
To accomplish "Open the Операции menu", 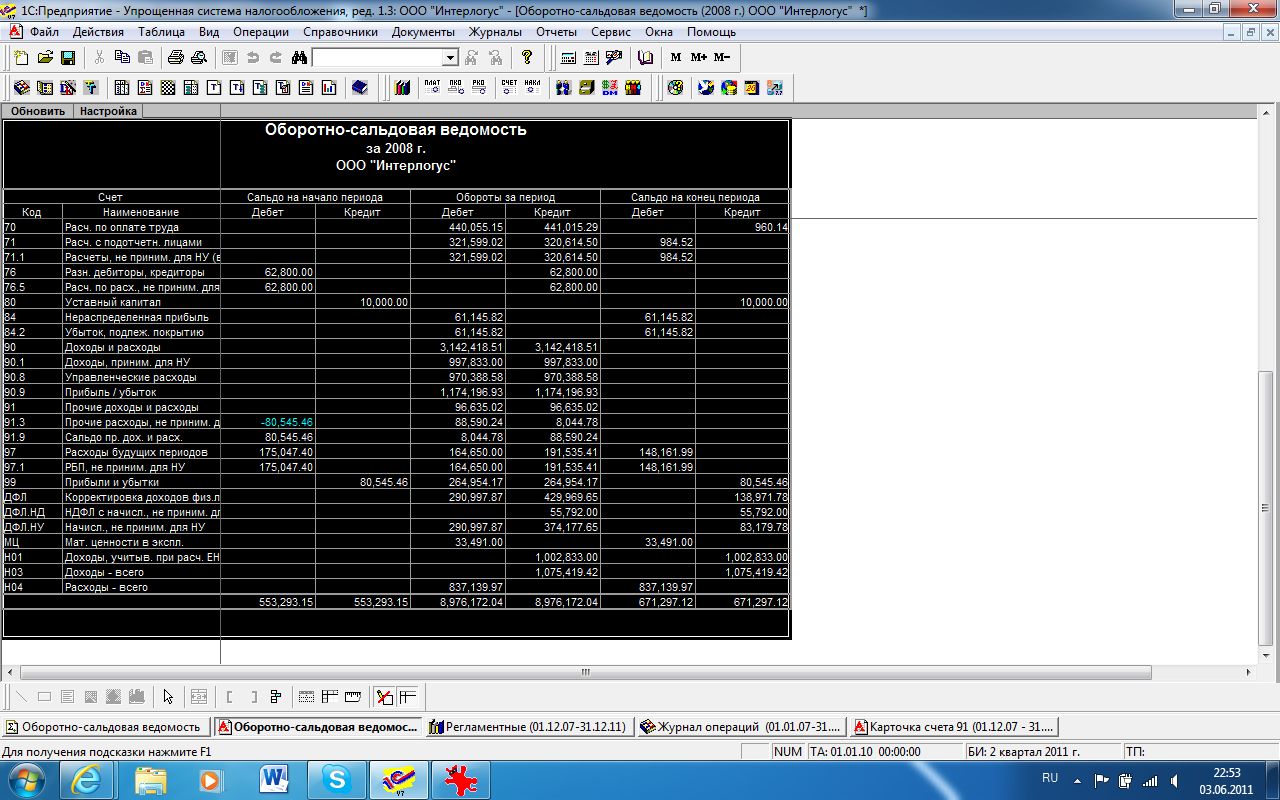I will tap(261, 32).
